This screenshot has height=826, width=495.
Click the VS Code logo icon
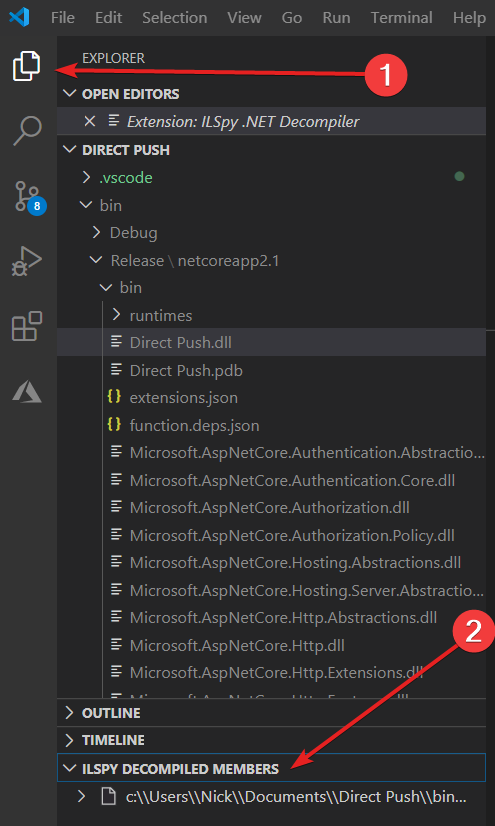click(x=19, y=17)
